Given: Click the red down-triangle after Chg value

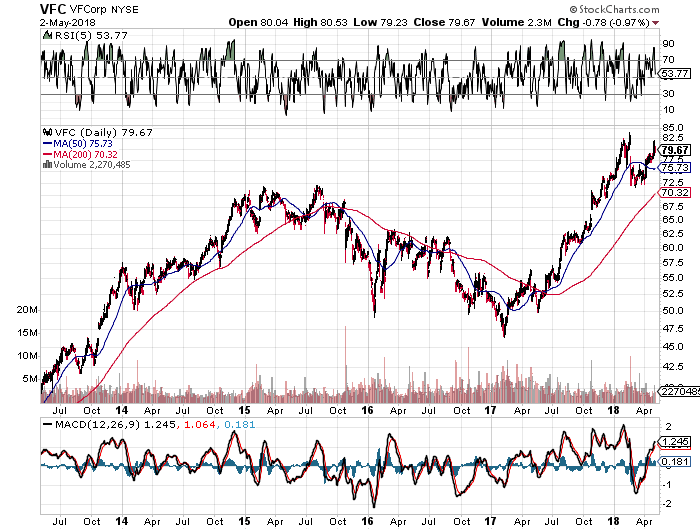Looking at the screenshot, I should [655, 23].
